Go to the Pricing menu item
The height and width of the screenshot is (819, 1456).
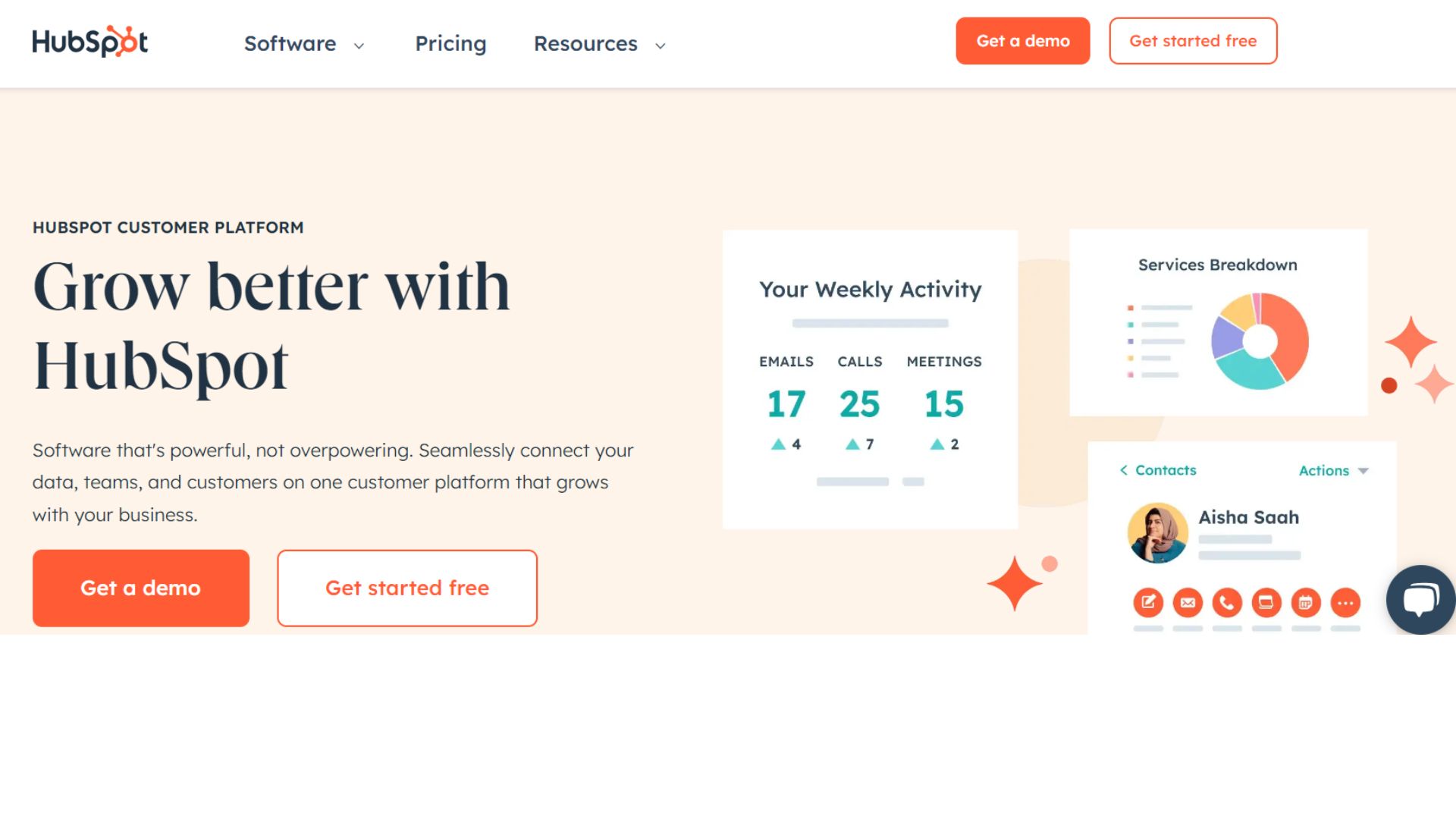450,44
